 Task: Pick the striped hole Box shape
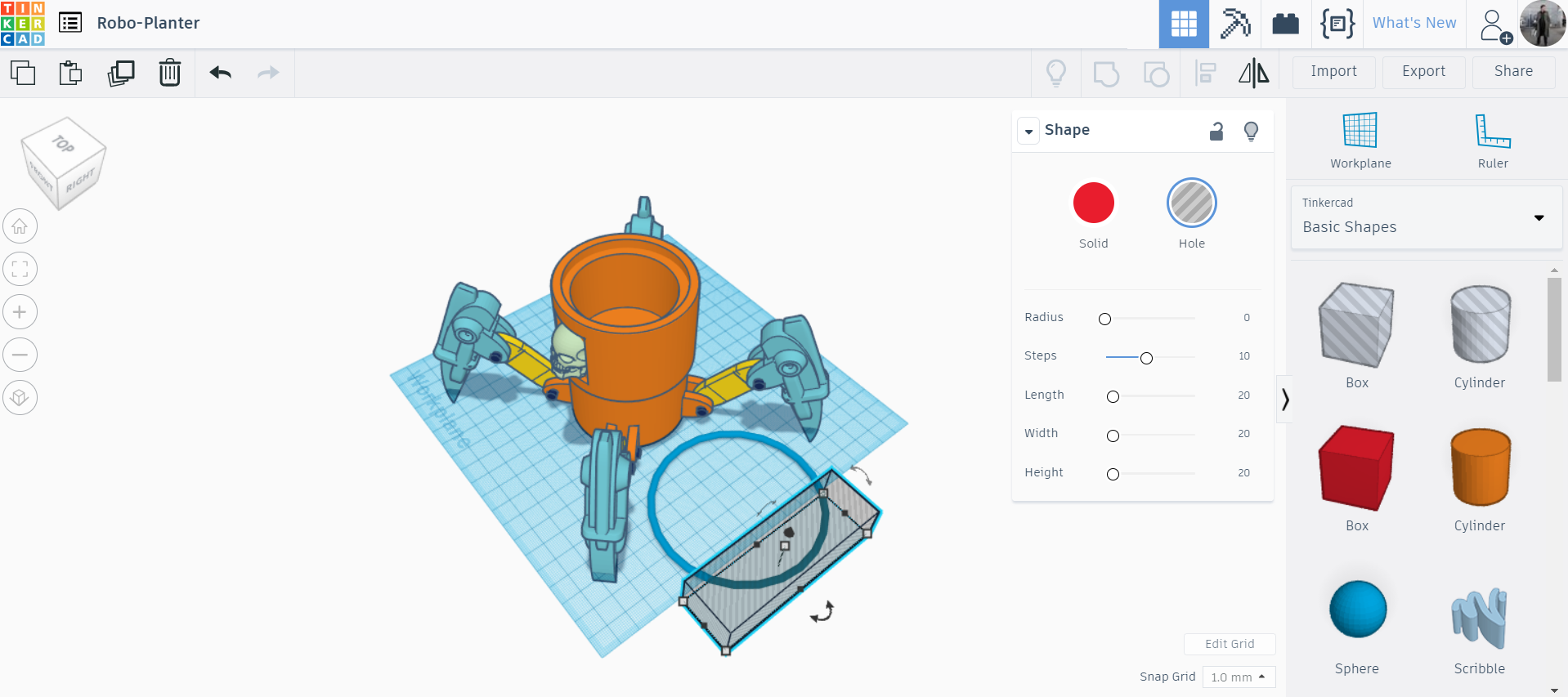(x=1356, y=324)
